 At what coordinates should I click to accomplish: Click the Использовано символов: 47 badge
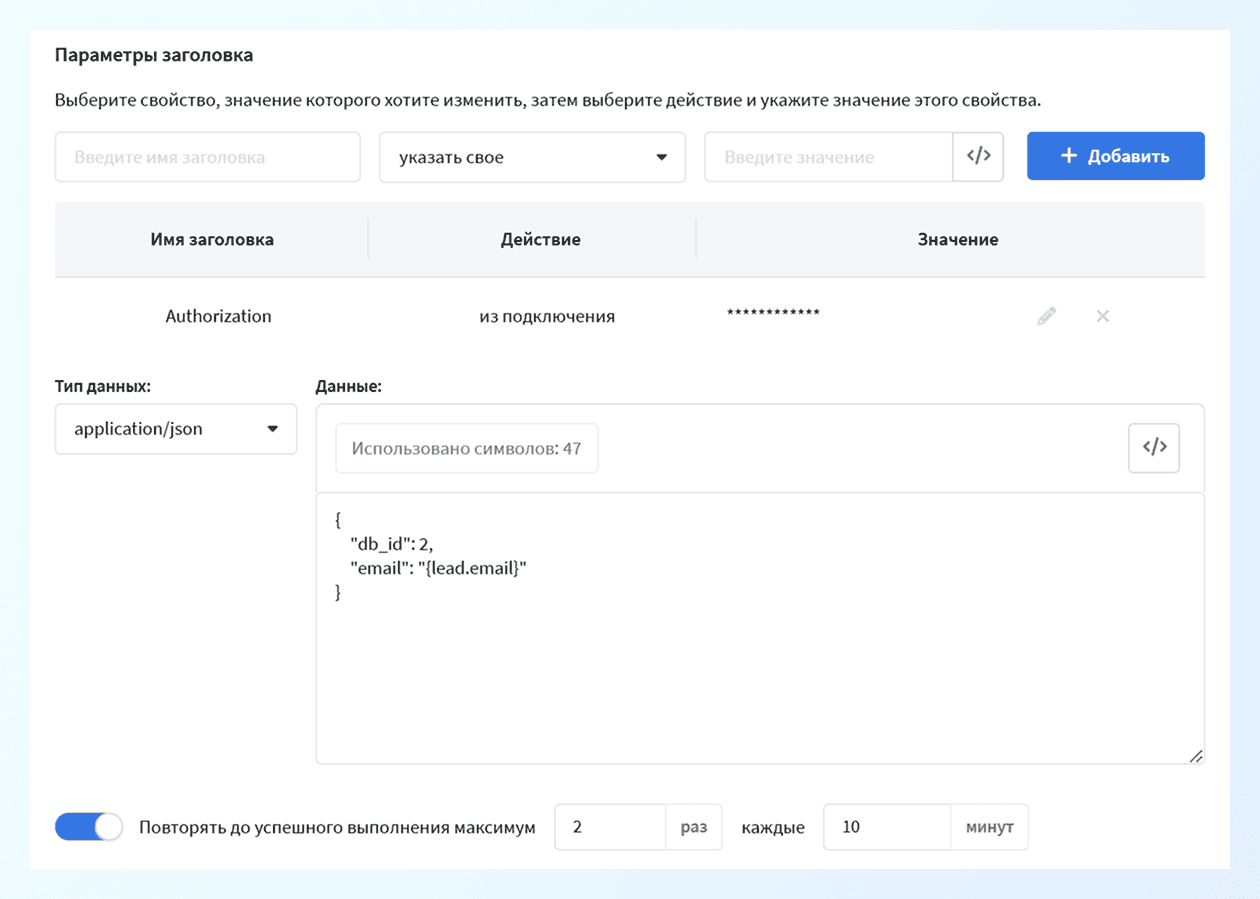[466, 448]
